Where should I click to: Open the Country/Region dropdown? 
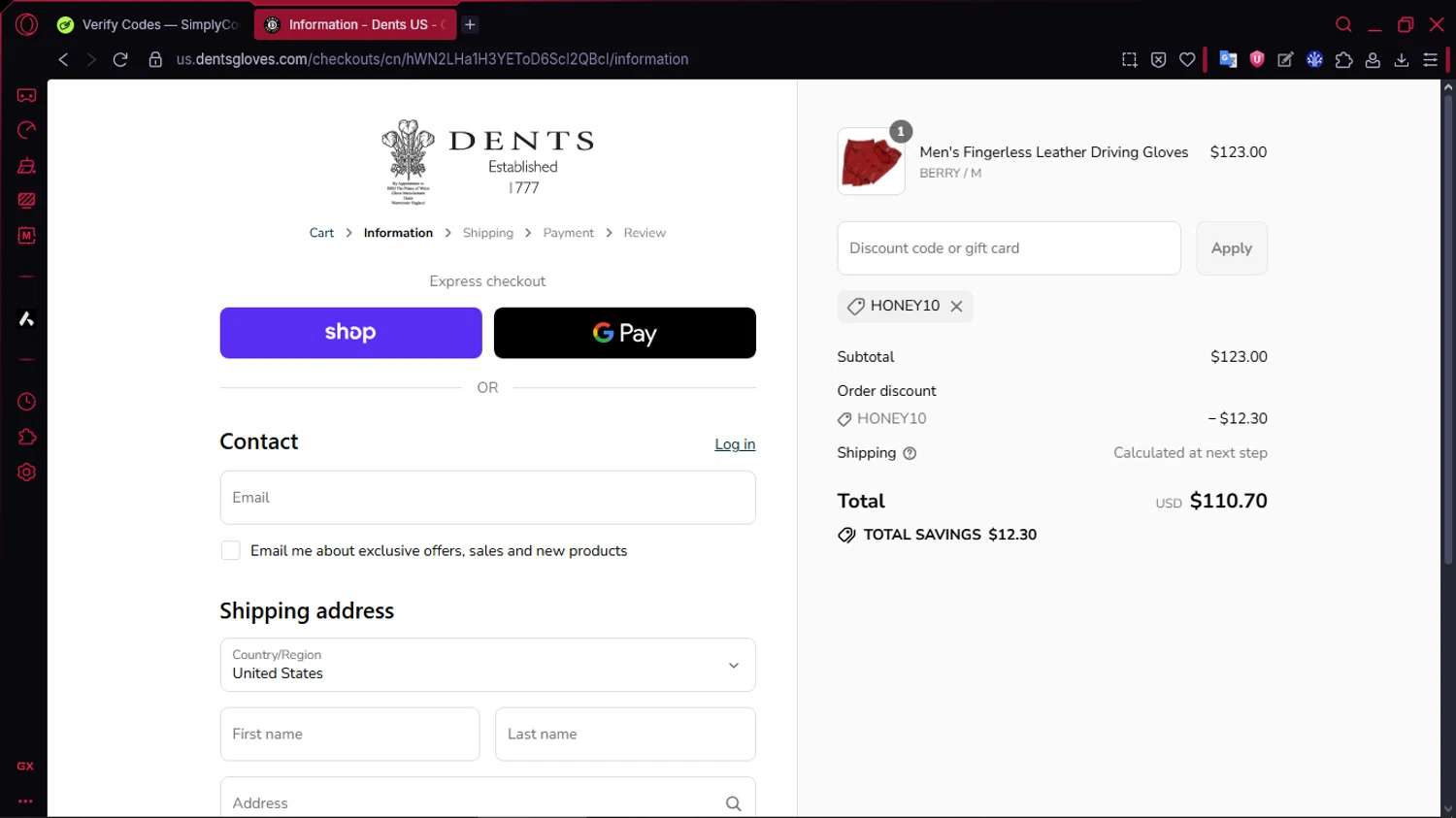[x=487, y=665]
